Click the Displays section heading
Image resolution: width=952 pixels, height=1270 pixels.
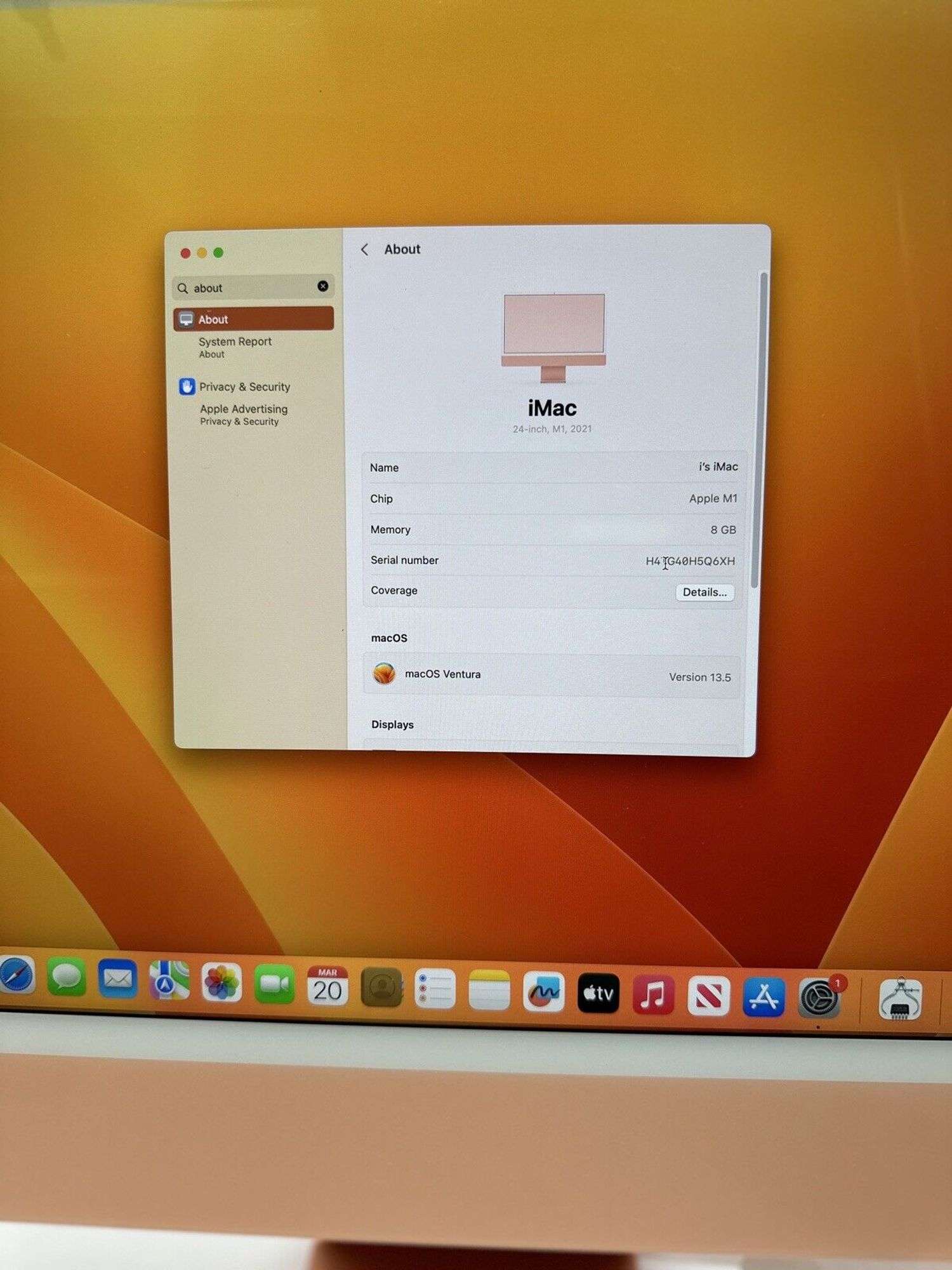[x=392, y=725]
